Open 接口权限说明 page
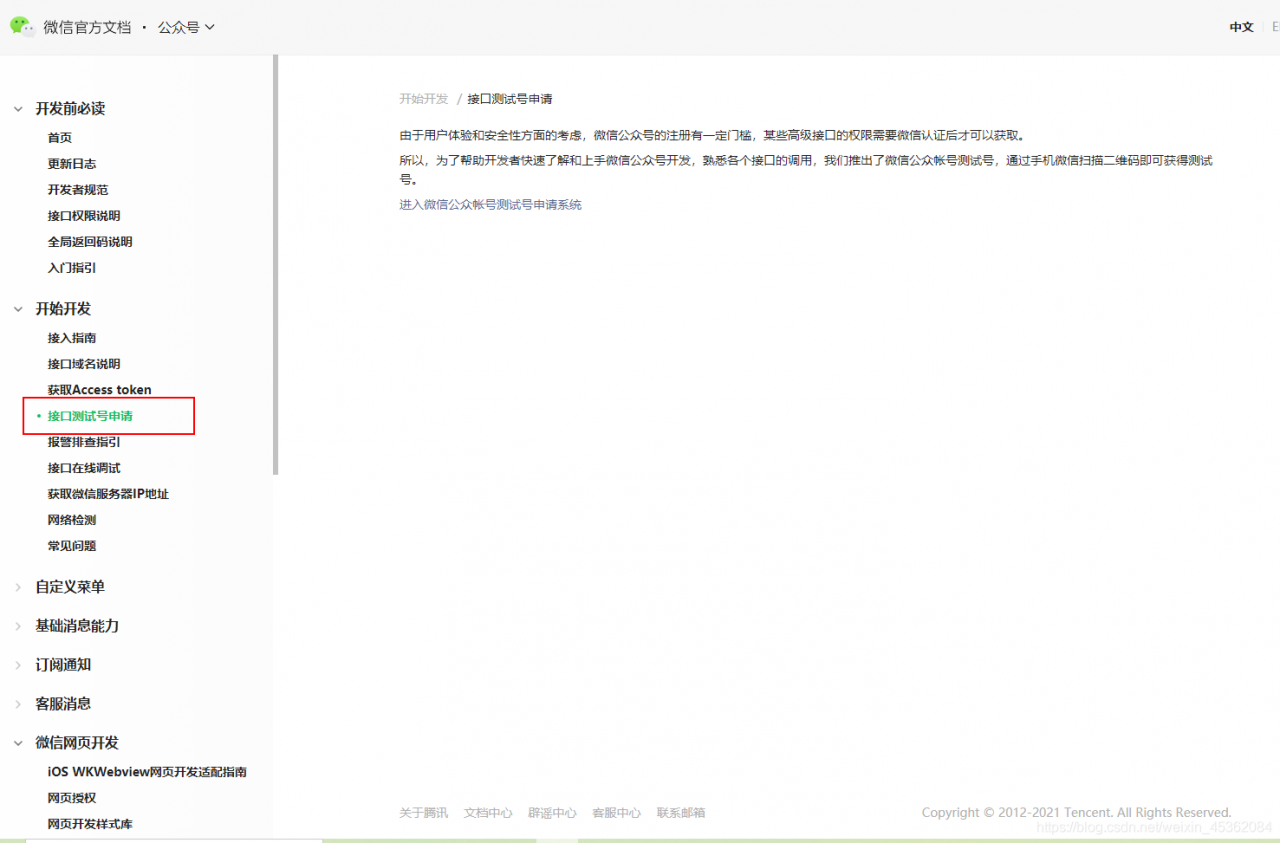The width and height of the screenshot is (1280, 843). pos(84,216)
